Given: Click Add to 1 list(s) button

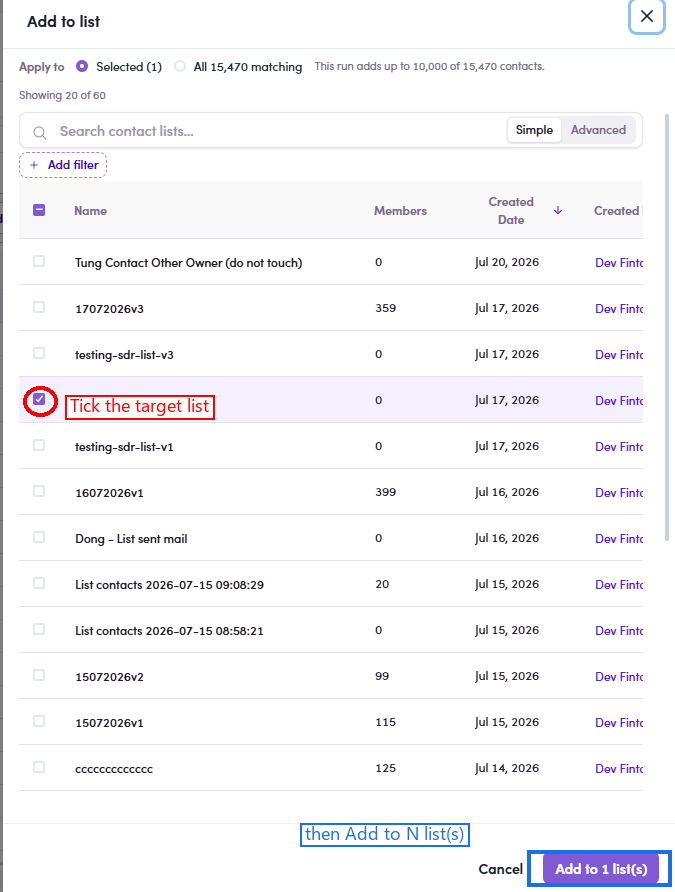Looking at the screenshot, I should click(x=601, y=869).
